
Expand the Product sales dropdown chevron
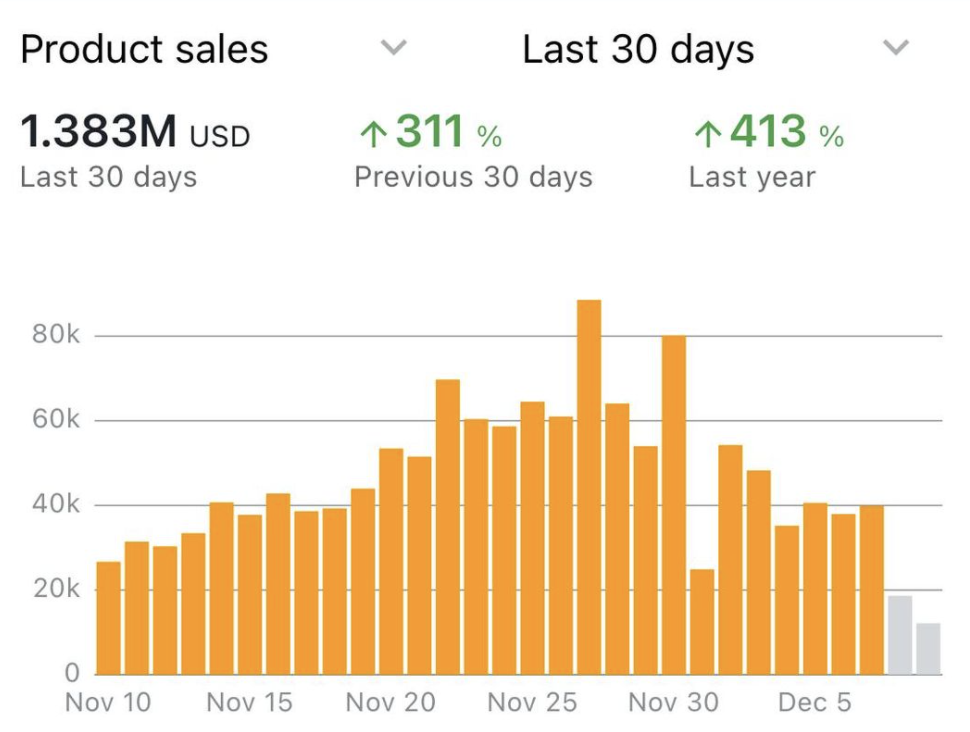[x=395, y=48]
